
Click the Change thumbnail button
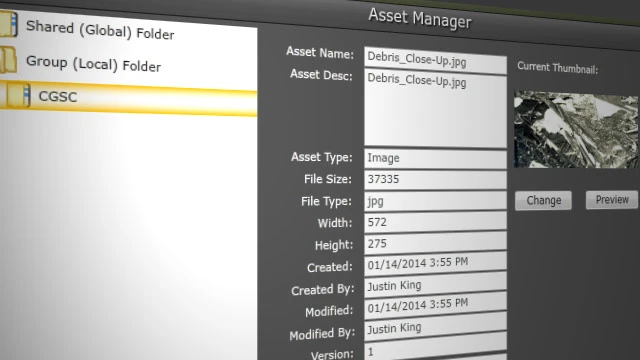pyautogui.click(x=543, y=200)
